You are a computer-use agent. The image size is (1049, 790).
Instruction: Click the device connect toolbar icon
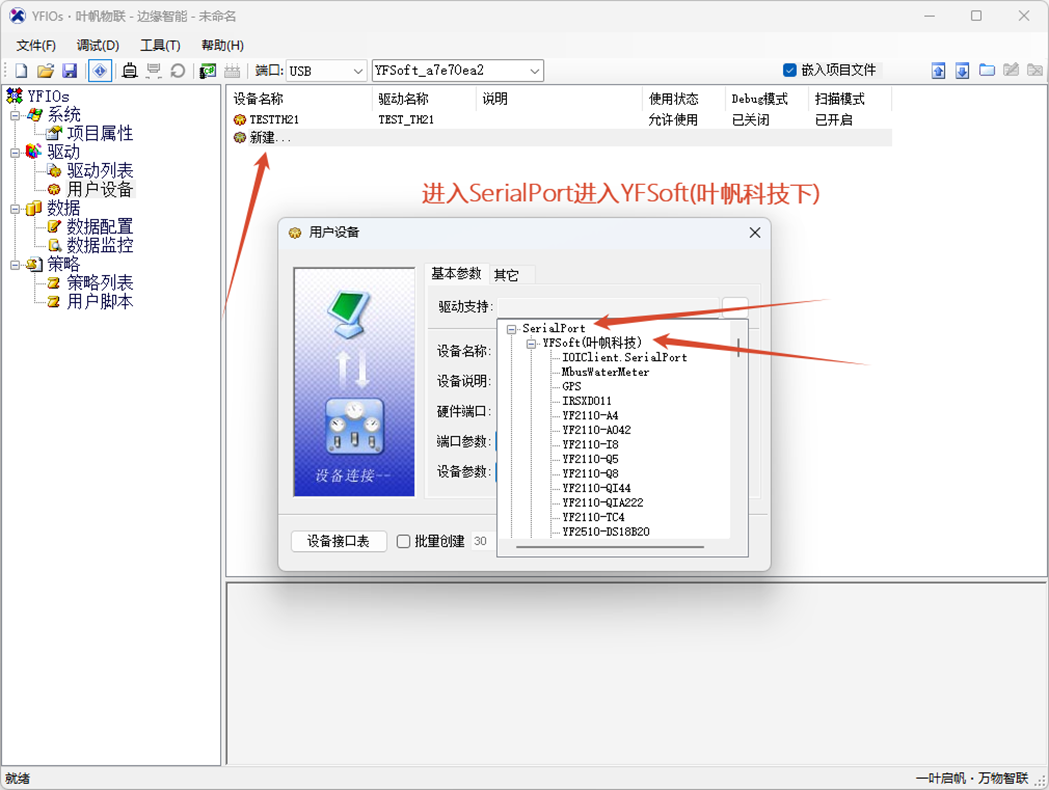click(x=130, y=70)
